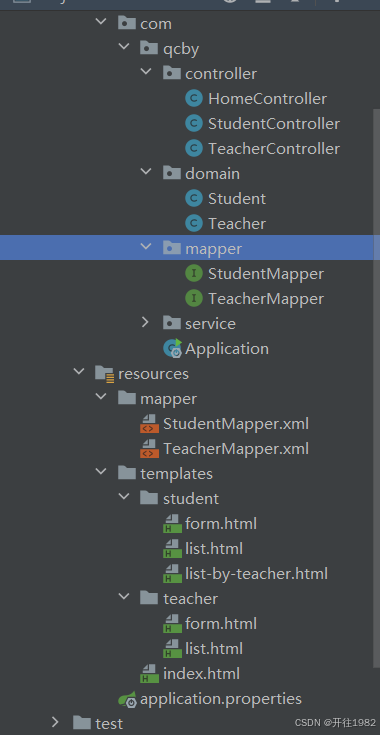Screen dimensions: 380x735
Task: Select the templates folder label
Action: tap(176, 473)
